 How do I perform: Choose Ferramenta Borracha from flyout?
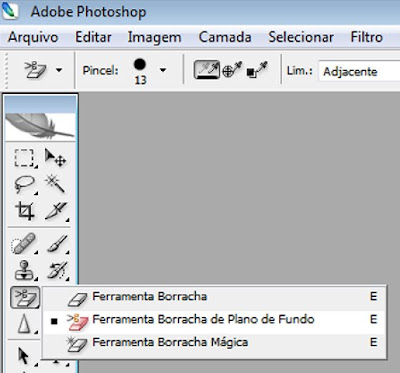pos(214,297)
